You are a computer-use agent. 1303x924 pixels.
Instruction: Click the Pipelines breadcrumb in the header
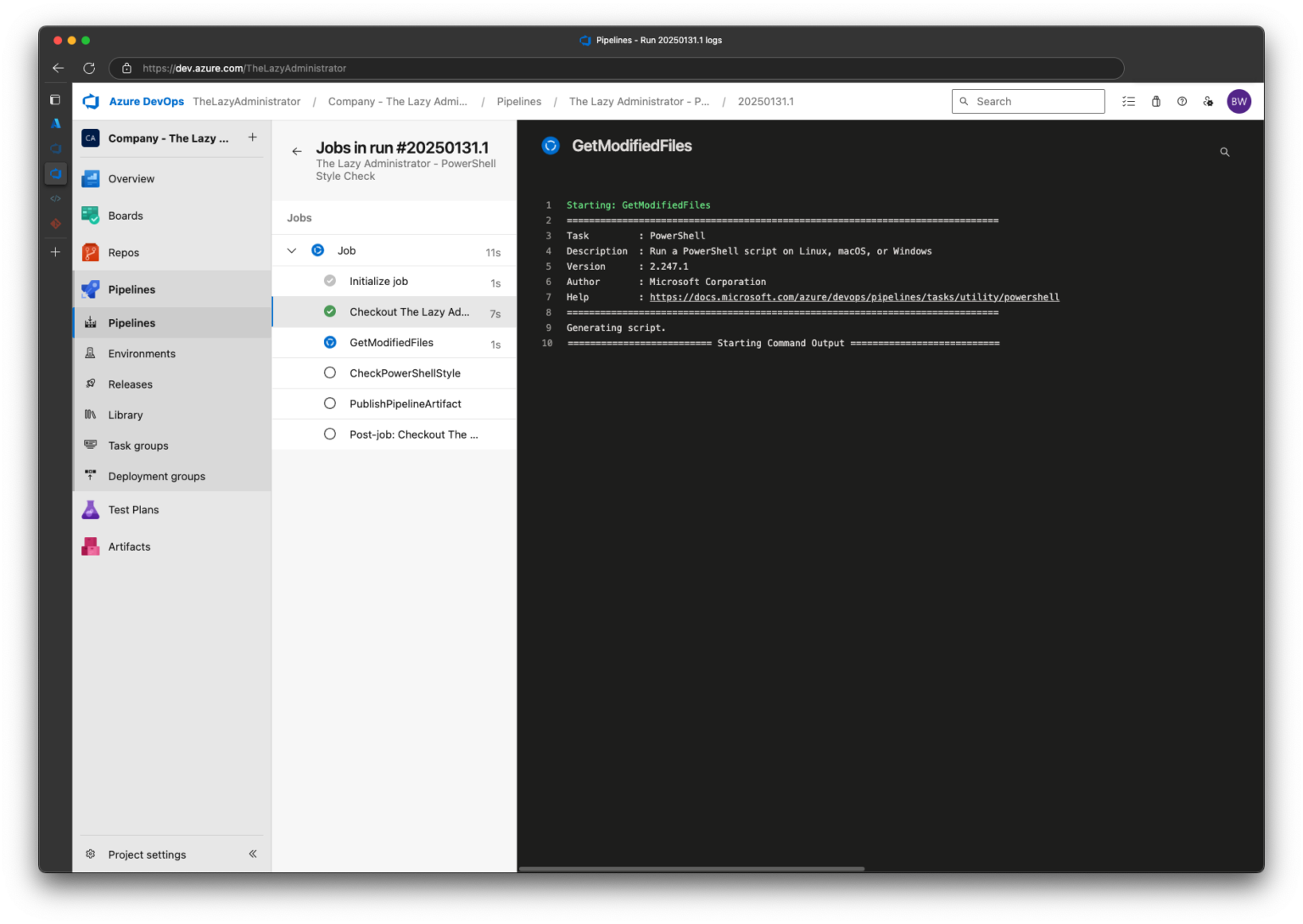(519, 102)
